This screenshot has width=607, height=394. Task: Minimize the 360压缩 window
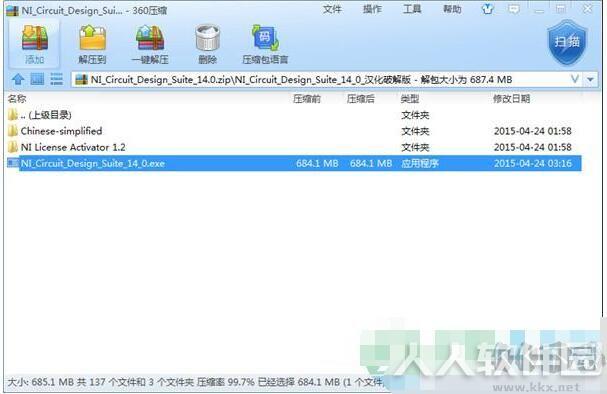pos(539,9)
